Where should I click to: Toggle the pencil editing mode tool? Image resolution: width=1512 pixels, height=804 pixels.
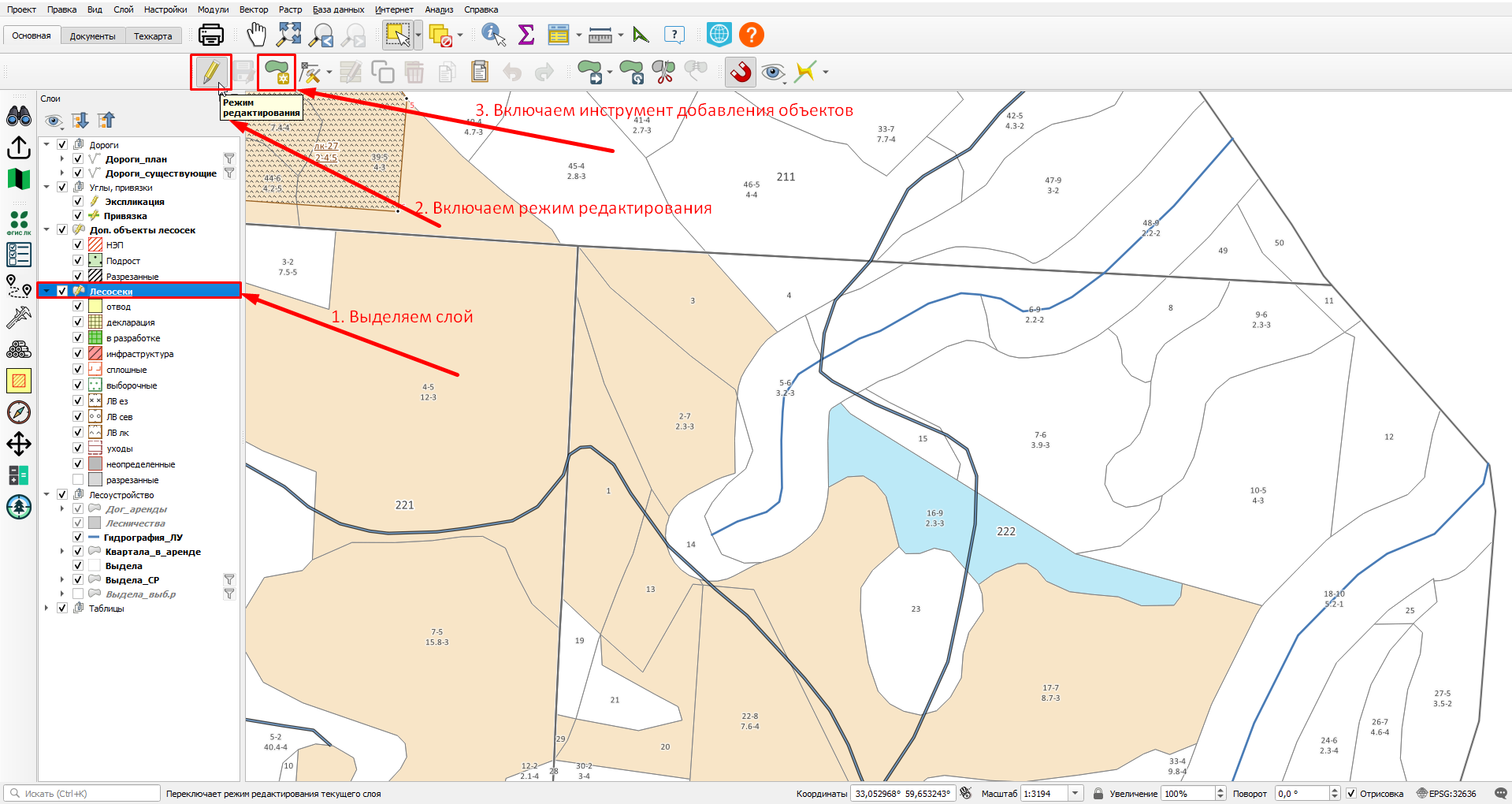pos(210,72)
